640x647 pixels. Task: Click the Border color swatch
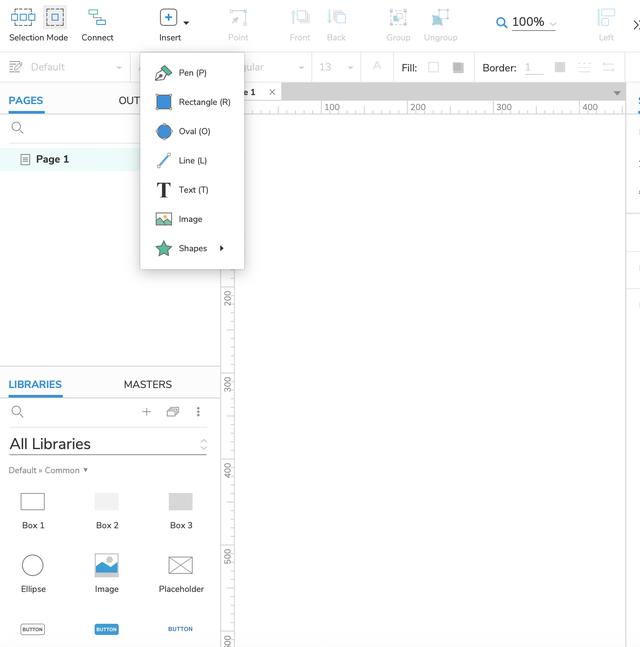[560, 67]
